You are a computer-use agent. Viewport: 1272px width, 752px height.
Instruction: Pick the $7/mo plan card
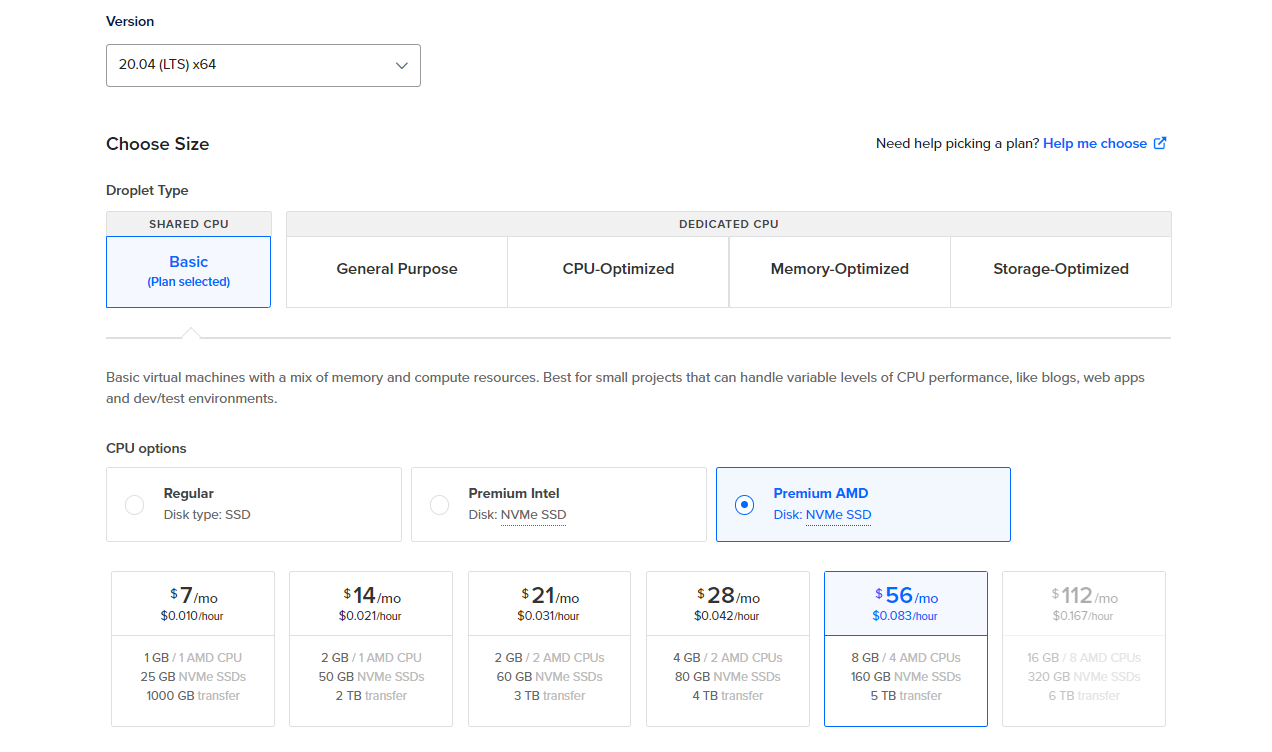point(193,649)
